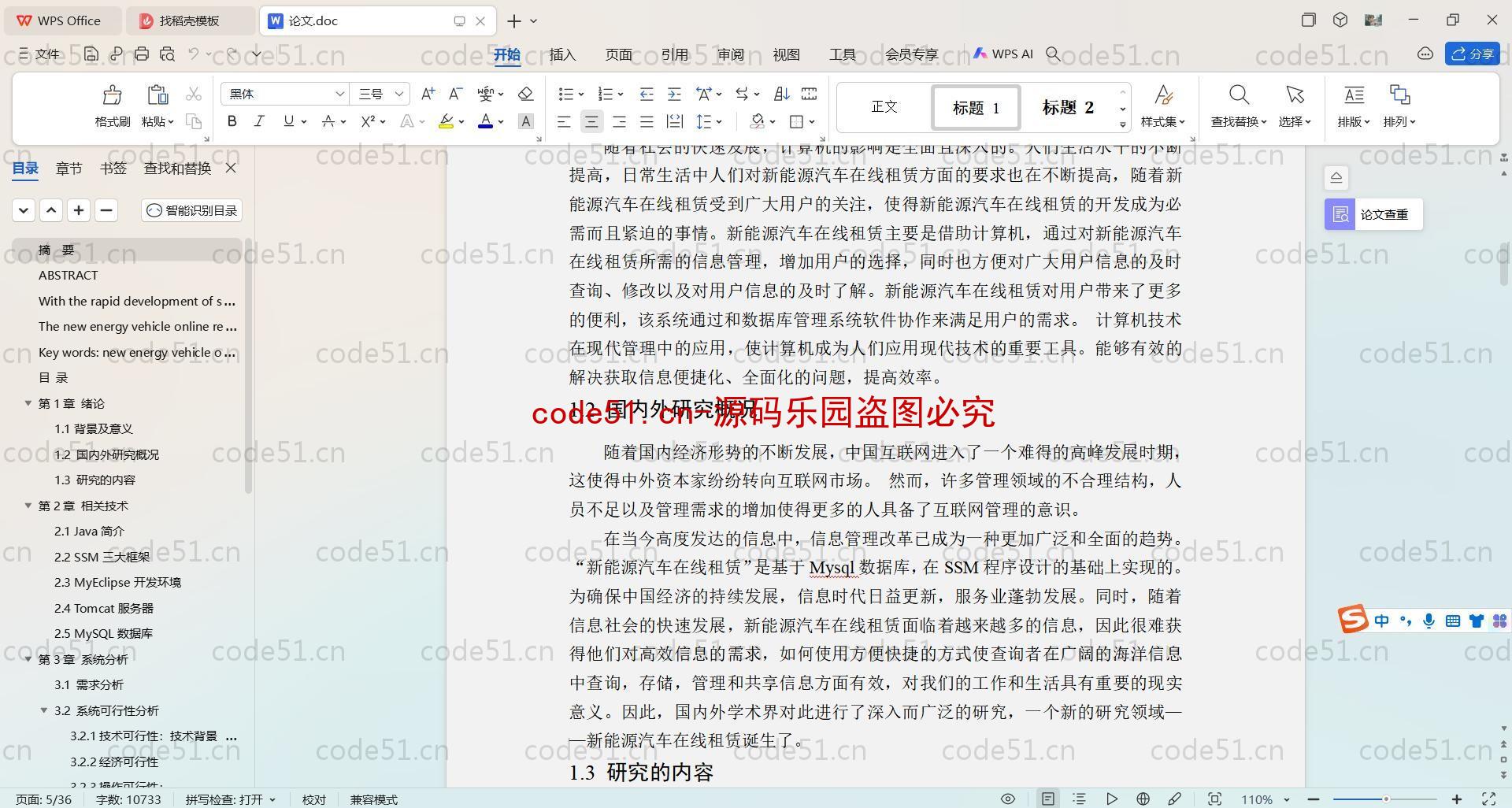
Task: Open the font size dropdown (三号)
Action: (399, 94)
